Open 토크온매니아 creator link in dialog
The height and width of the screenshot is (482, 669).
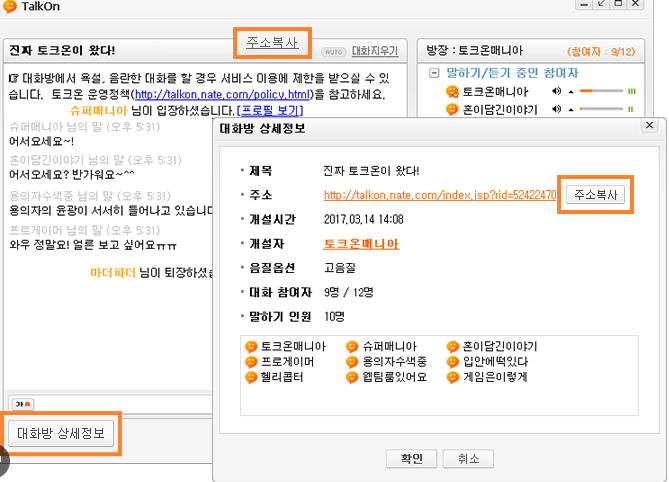(361, 244)
